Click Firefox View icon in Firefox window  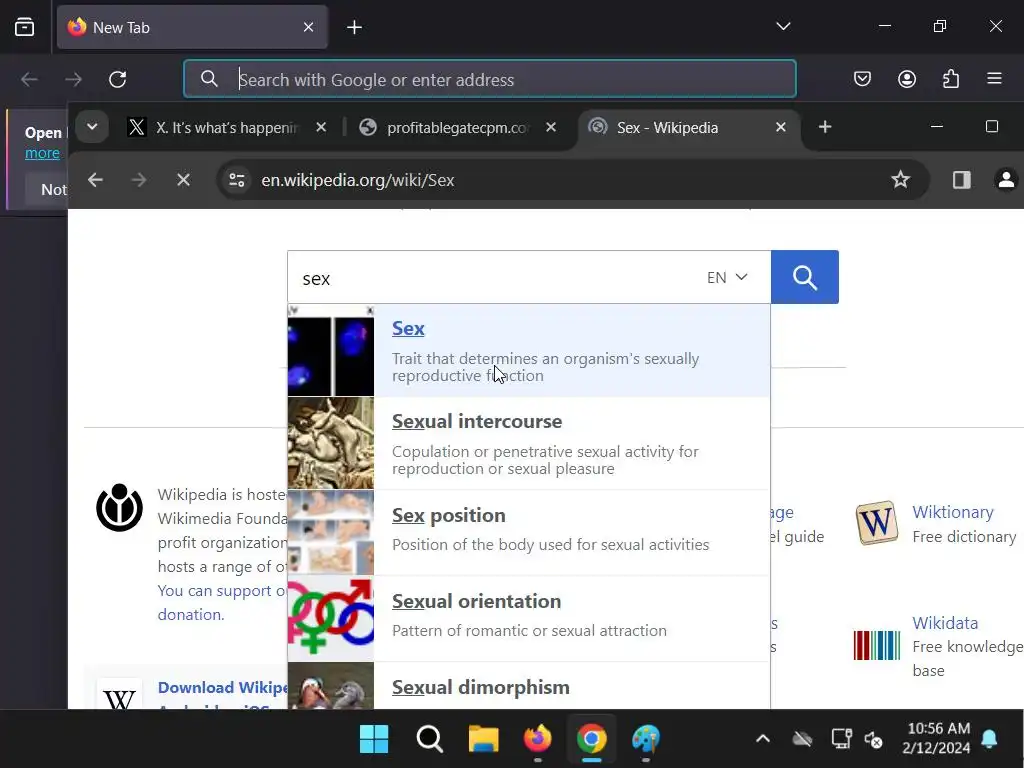[x=24, y=27]
